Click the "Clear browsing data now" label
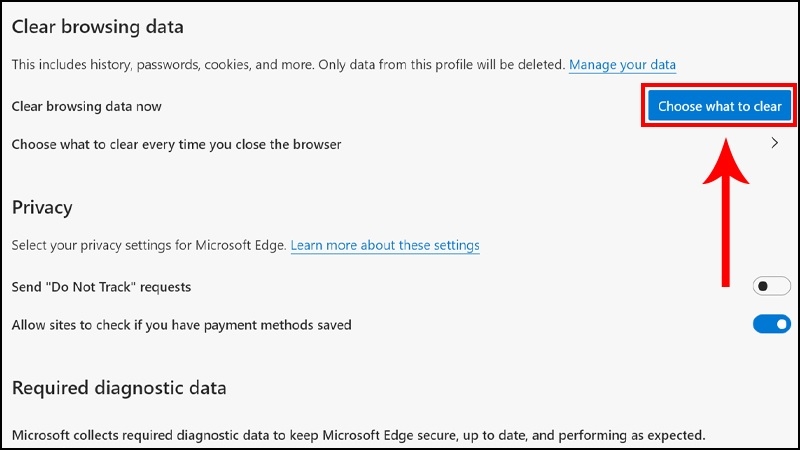 pyautogui.click(x=86, y=106)
